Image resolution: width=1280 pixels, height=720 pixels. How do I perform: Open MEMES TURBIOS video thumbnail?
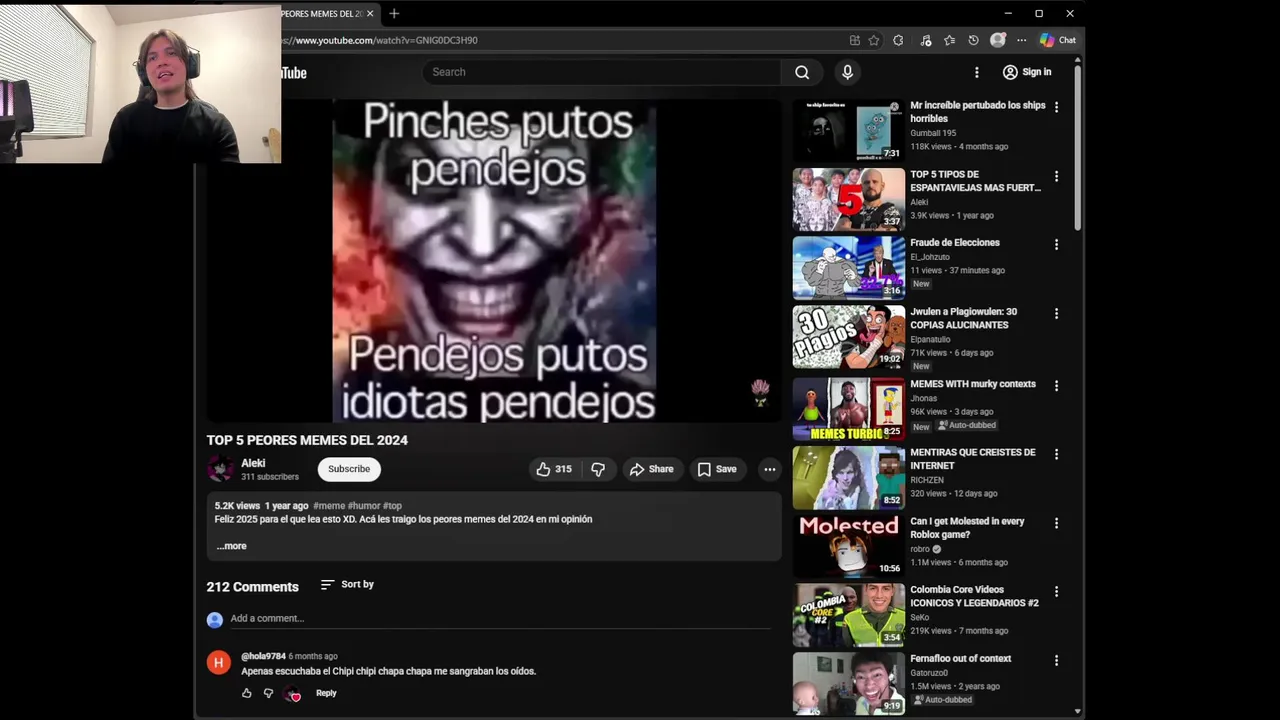[x=848, y=408]
